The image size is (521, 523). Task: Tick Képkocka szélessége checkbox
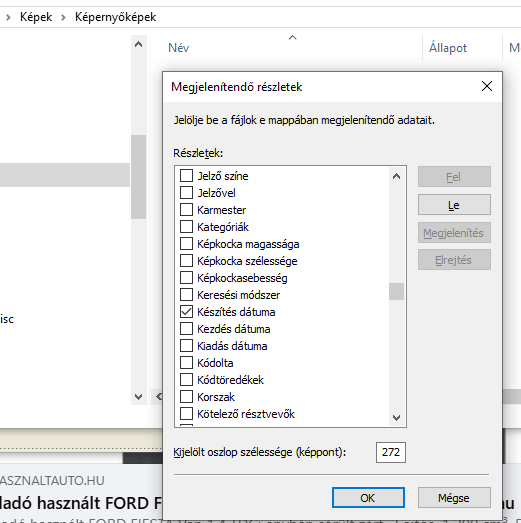tap(186, 260)
